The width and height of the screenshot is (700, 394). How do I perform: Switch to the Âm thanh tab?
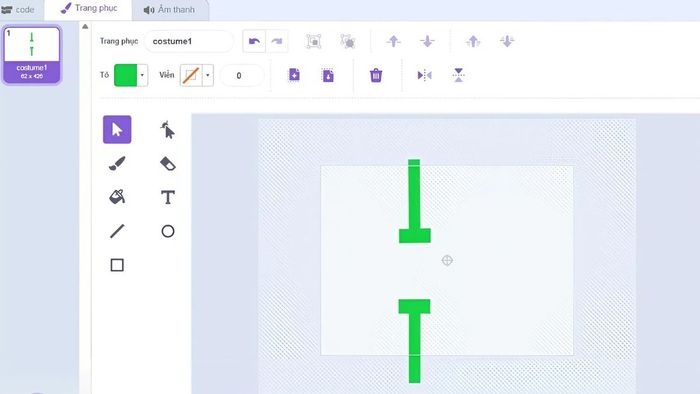[x=170, y=9]
